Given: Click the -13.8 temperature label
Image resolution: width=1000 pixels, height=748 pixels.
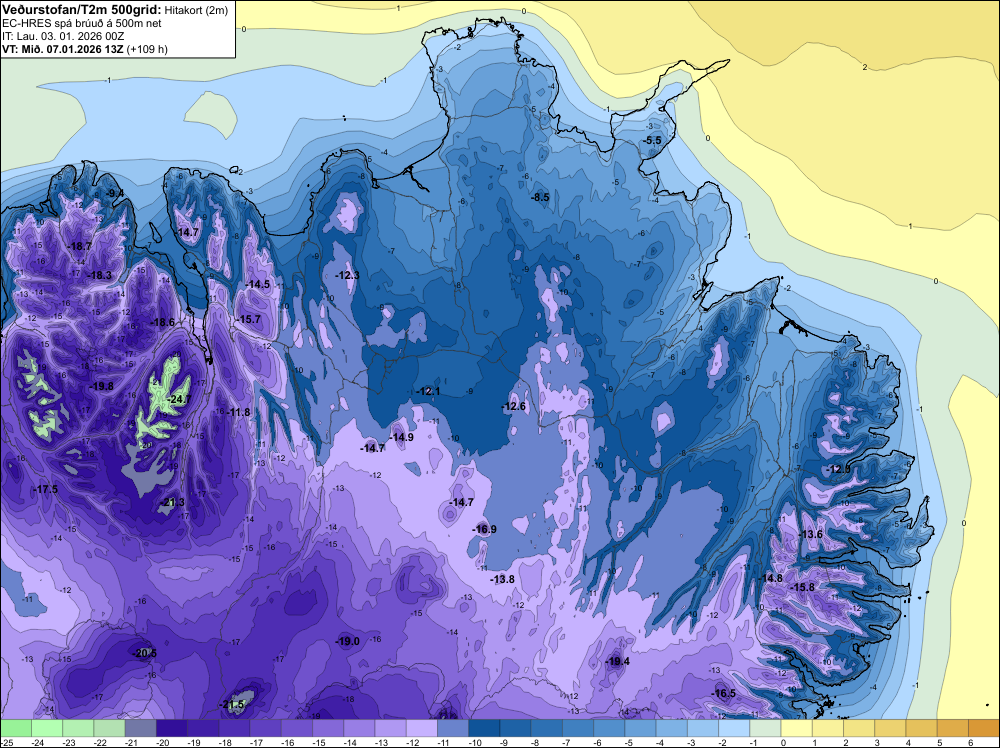Looking at the screenshot, I should [502, 579].
